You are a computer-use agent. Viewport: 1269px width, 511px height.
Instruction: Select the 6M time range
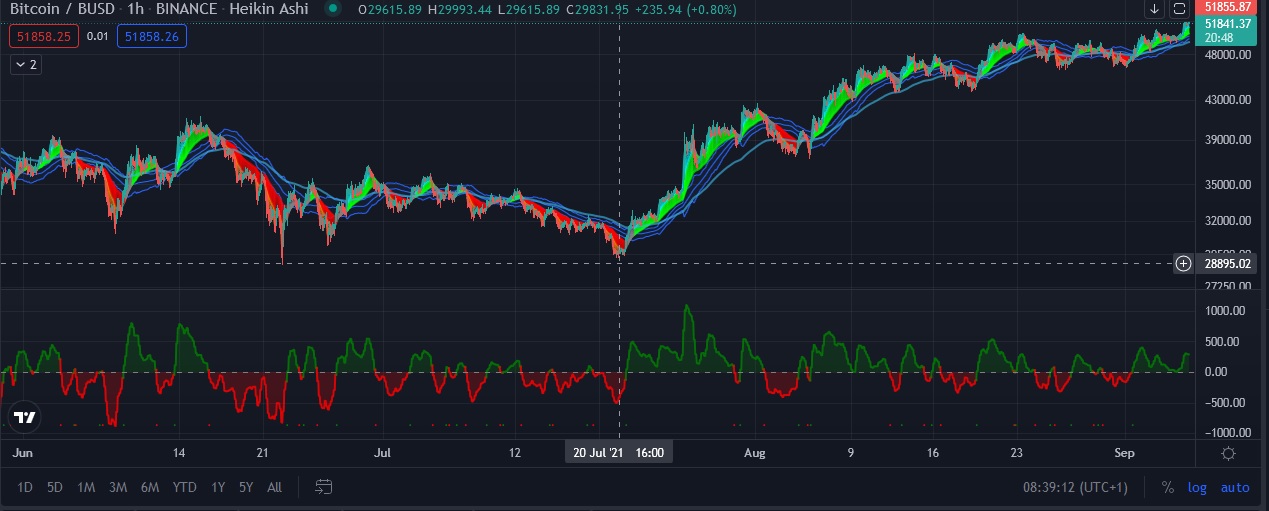[150, 488]
